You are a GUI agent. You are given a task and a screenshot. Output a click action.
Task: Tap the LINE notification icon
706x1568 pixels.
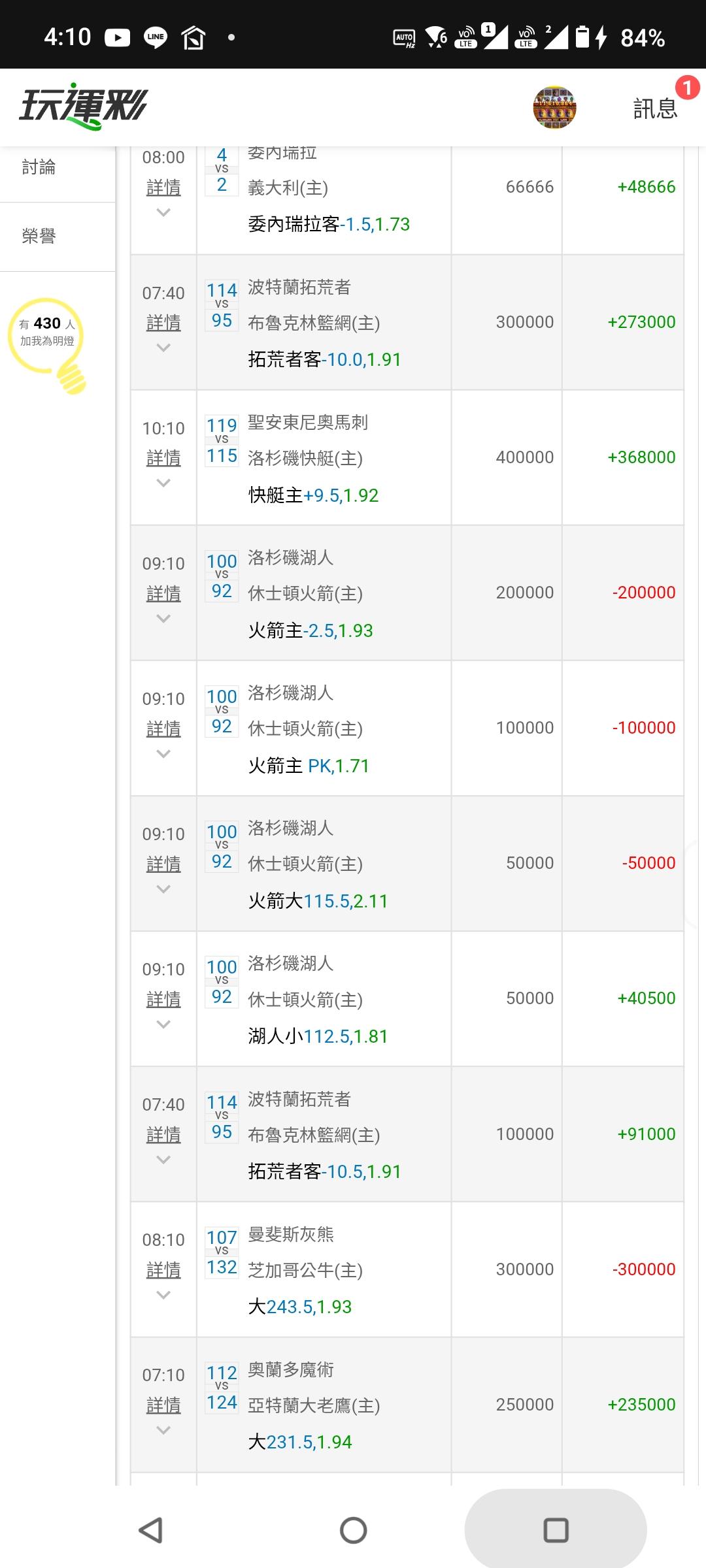click(156, 37)
